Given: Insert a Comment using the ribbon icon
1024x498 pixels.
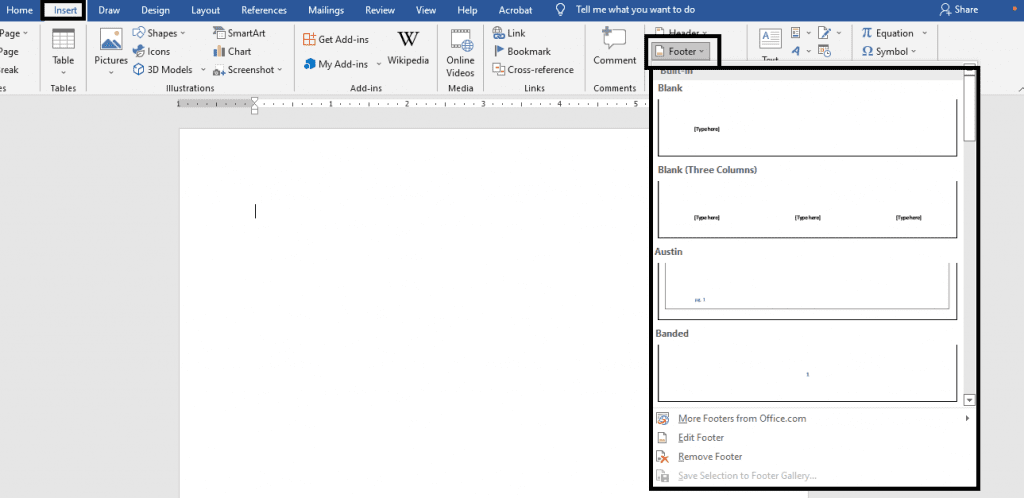Looking at the screenshot, I should pyautogui.click(x=614, y=40).
